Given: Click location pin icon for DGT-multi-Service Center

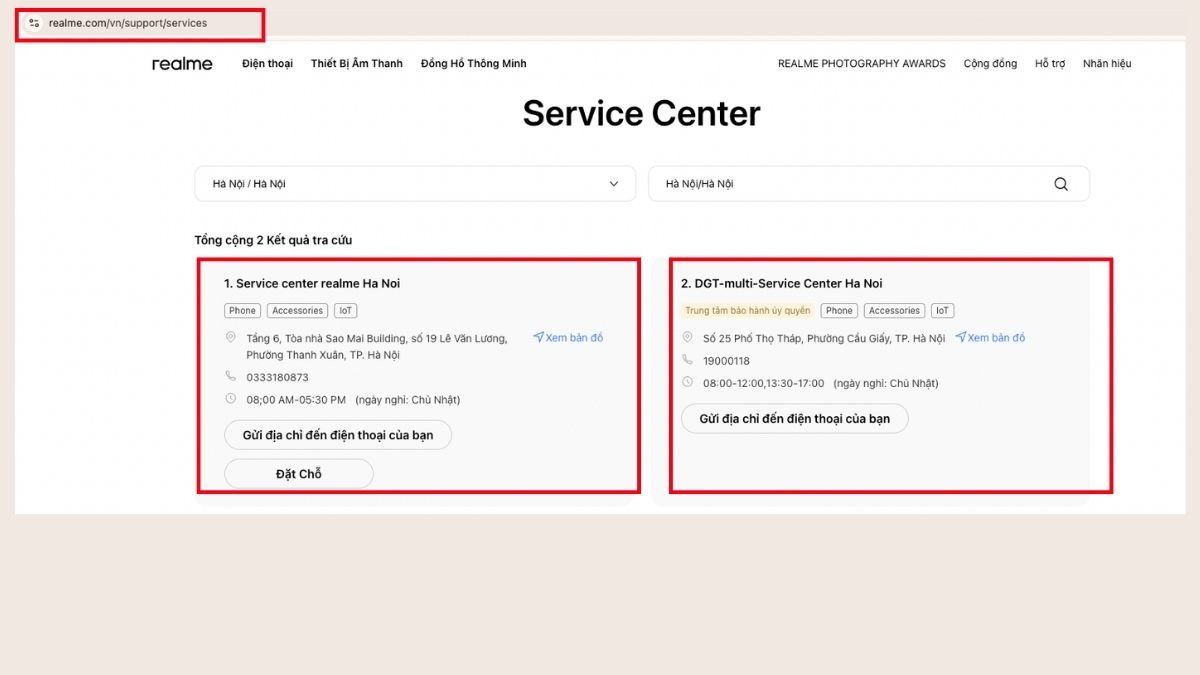Looking at the screenshot, I should (x=688, y=338).
